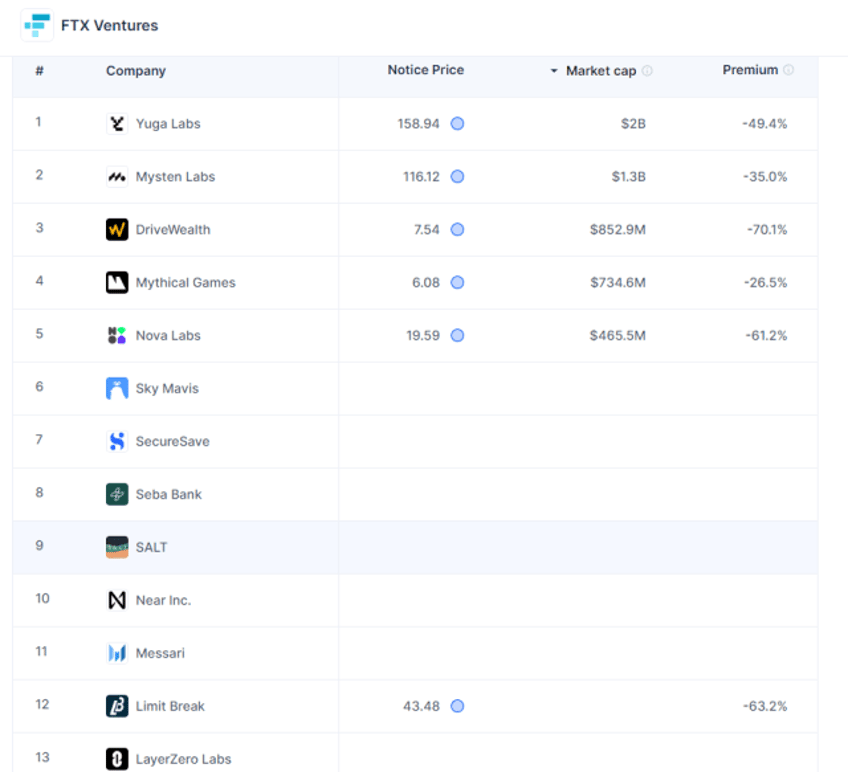Open the Nova Labs company name
This screenshot has height=772, width=848.
coord(168,335)
